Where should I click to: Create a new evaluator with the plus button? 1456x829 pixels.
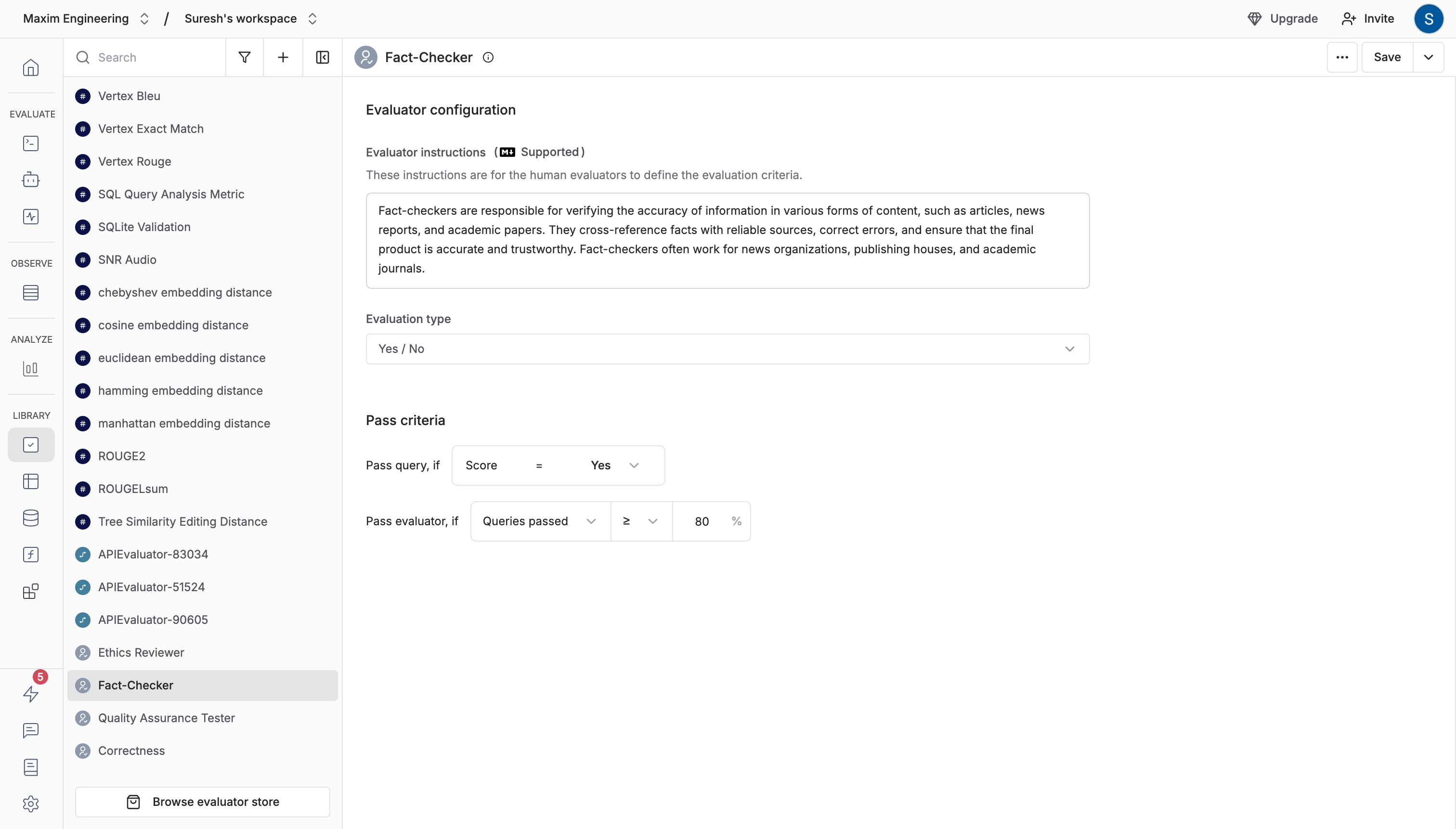pos(283,57)
